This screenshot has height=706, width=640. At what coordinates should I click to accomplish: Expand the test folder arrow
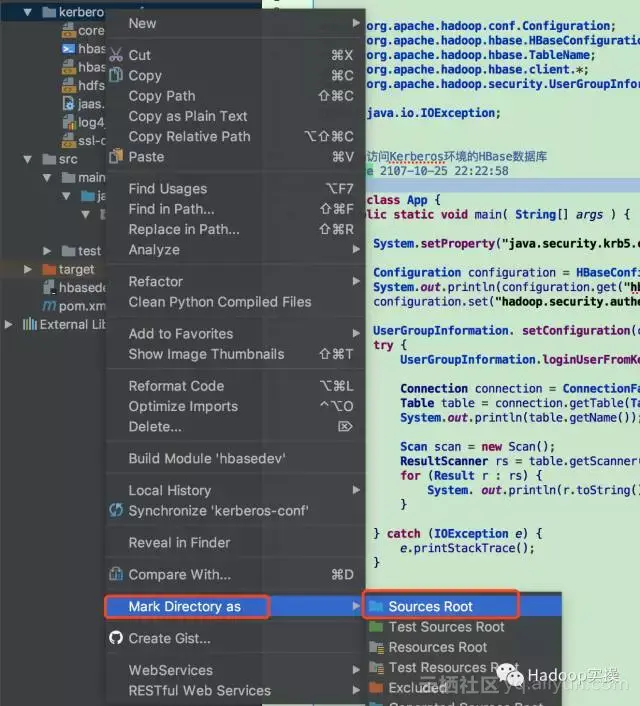pos(47,250)
